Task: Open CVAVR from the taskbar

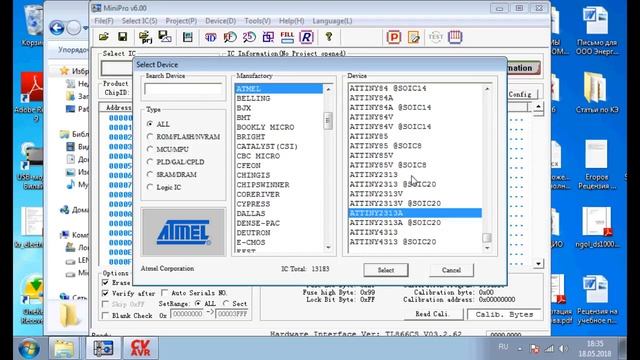Action: coord(140,349)
